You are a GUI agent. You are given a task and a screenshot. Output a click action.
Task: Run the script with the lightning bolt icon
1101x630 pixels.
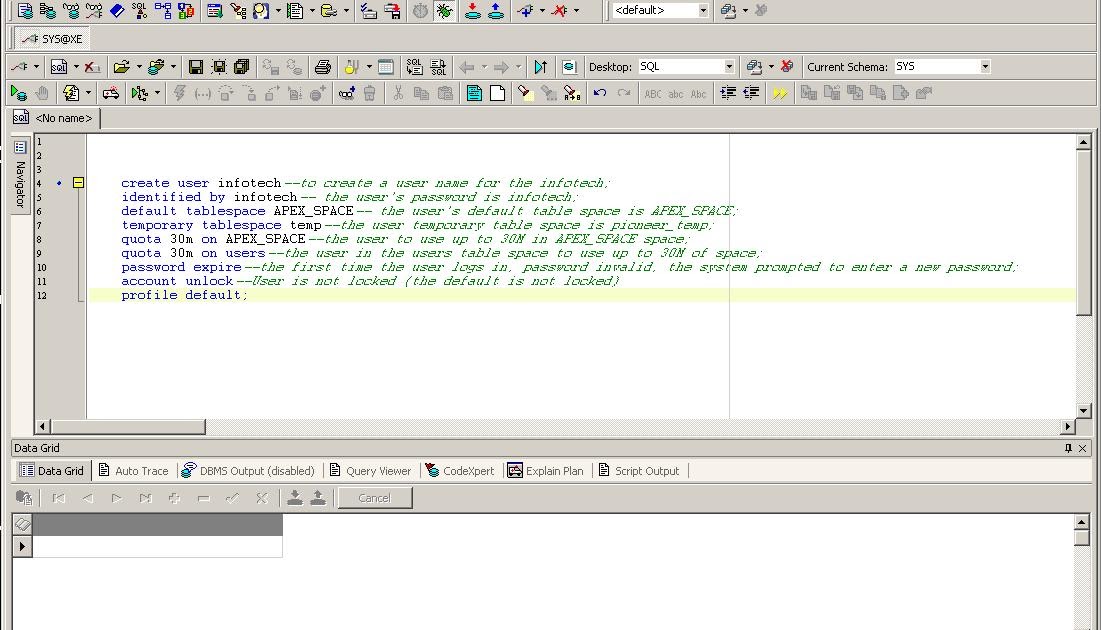[x=71, y=92]
